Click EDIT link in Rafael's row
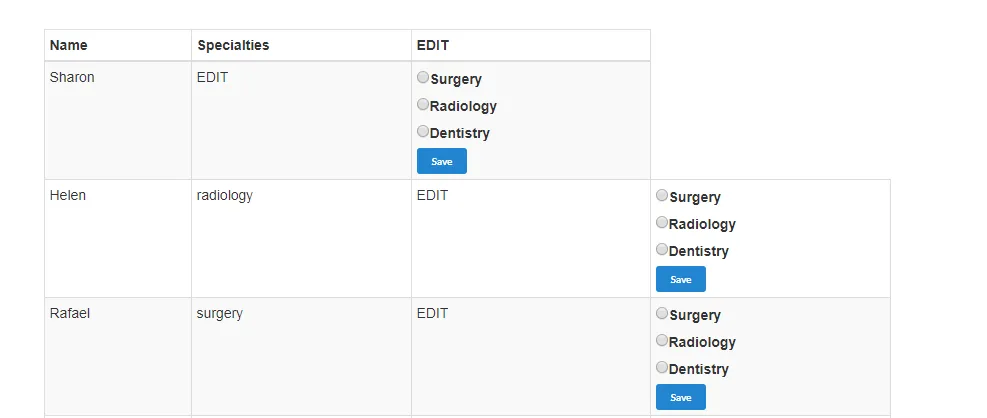The image size is (987, 418). coord(432,313)
